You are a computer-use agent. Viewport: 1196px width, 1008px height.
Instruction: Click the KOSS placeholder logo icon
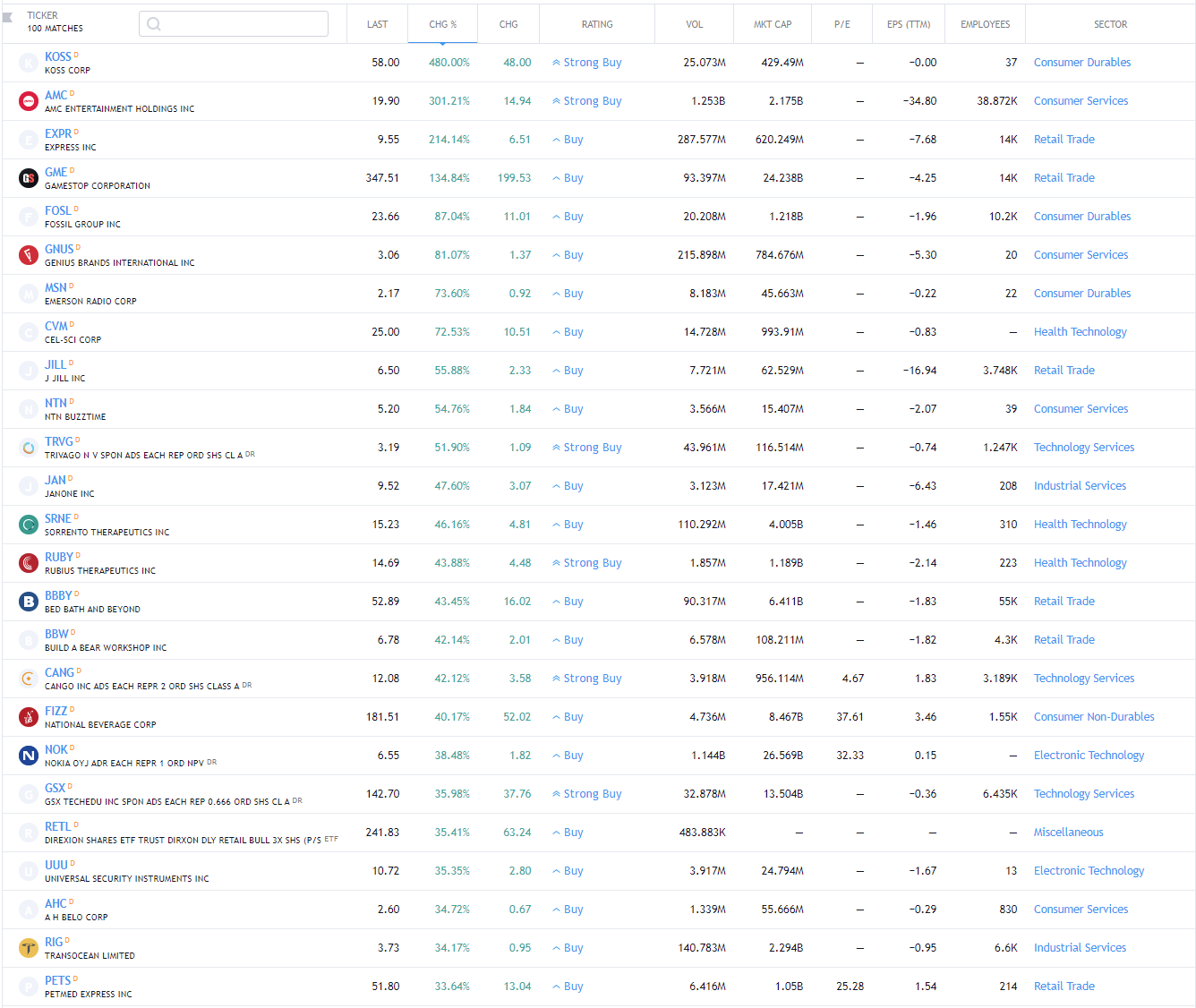[x=29, y=63]
